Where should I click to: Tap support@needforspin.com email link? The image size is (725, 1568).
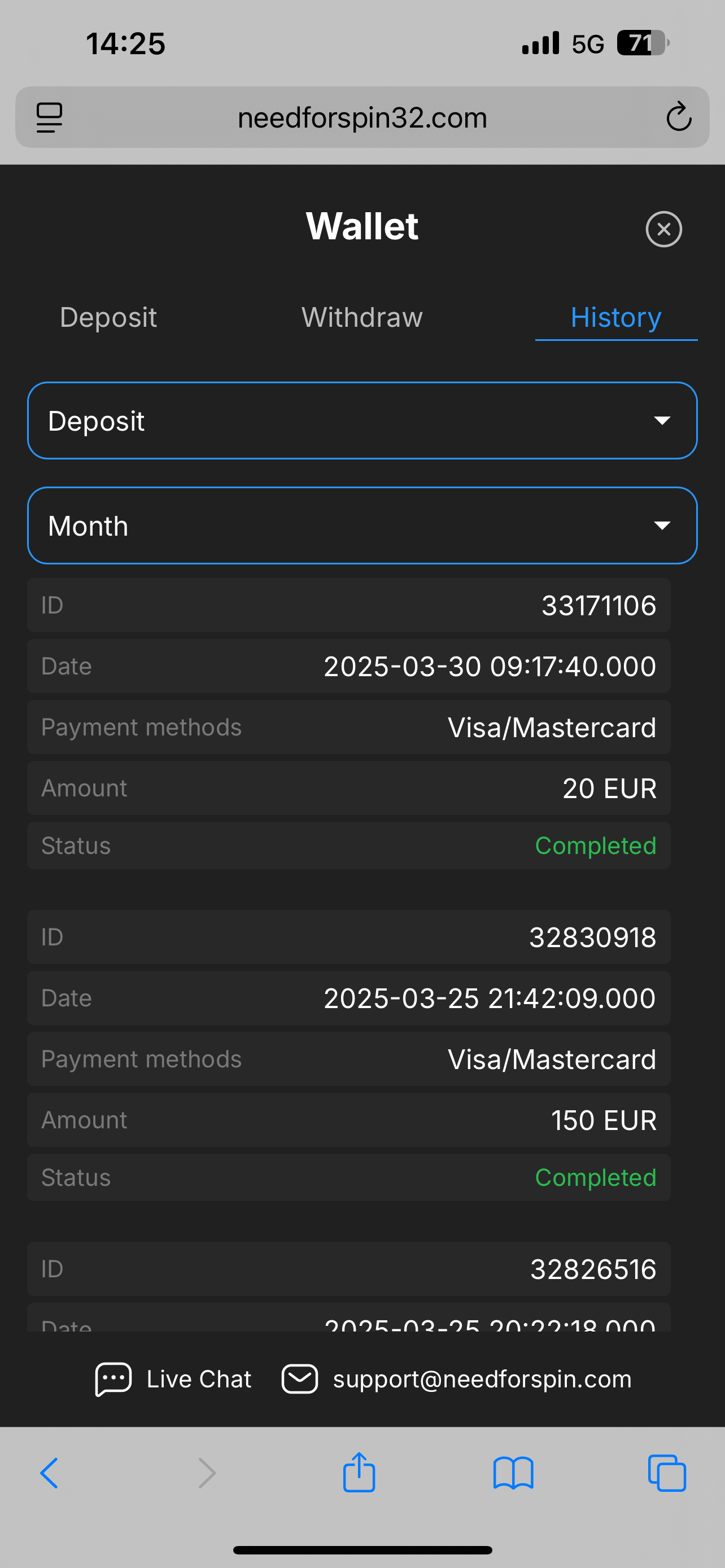(482, 1379)
